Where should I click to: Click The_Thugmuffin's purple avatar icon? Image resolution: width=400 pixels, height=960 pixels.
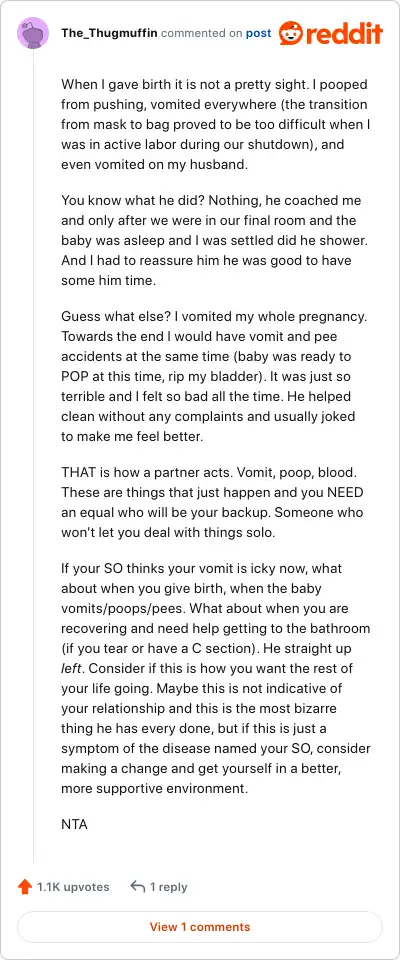coord(33,33)
